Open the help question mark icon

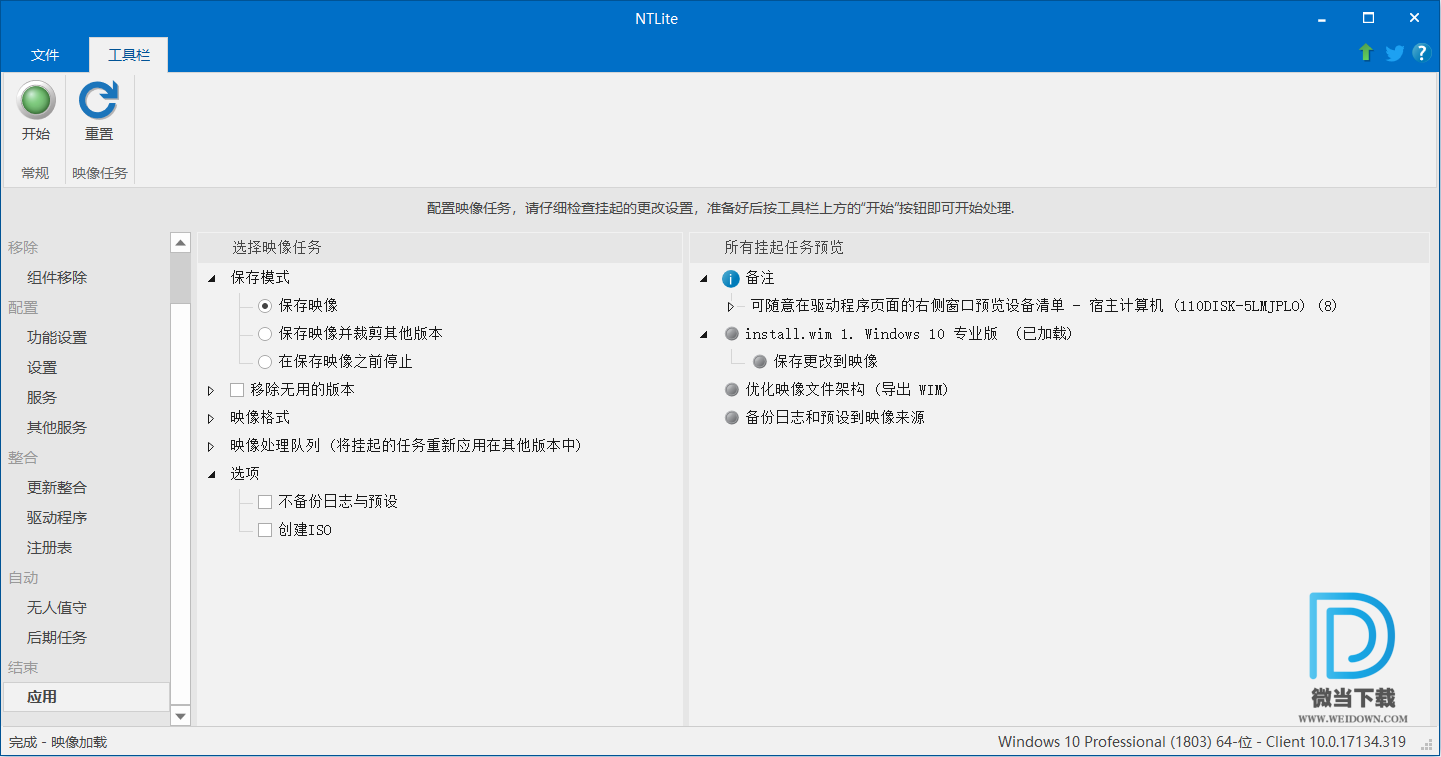click(1421, 53)
